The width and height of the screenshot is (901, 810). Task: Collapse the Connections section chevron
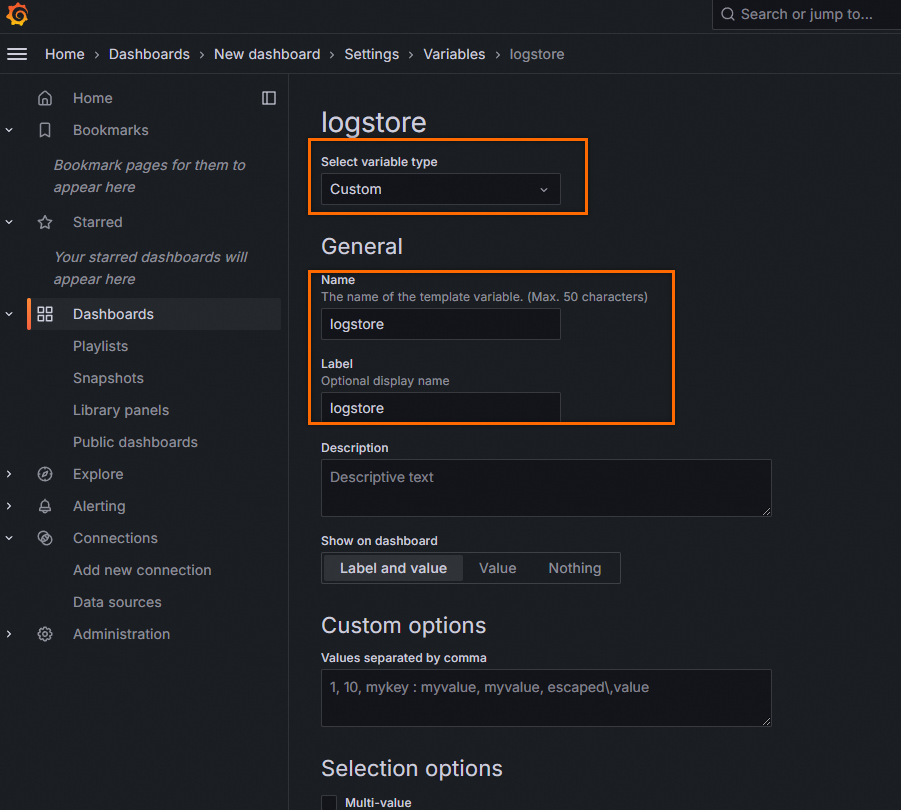9,538
